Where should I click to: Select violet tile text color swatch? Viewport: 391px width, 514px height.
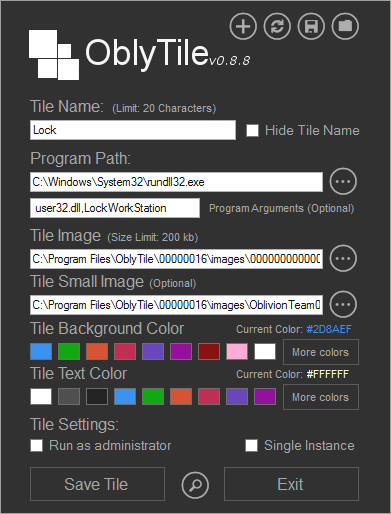point(237,397)
